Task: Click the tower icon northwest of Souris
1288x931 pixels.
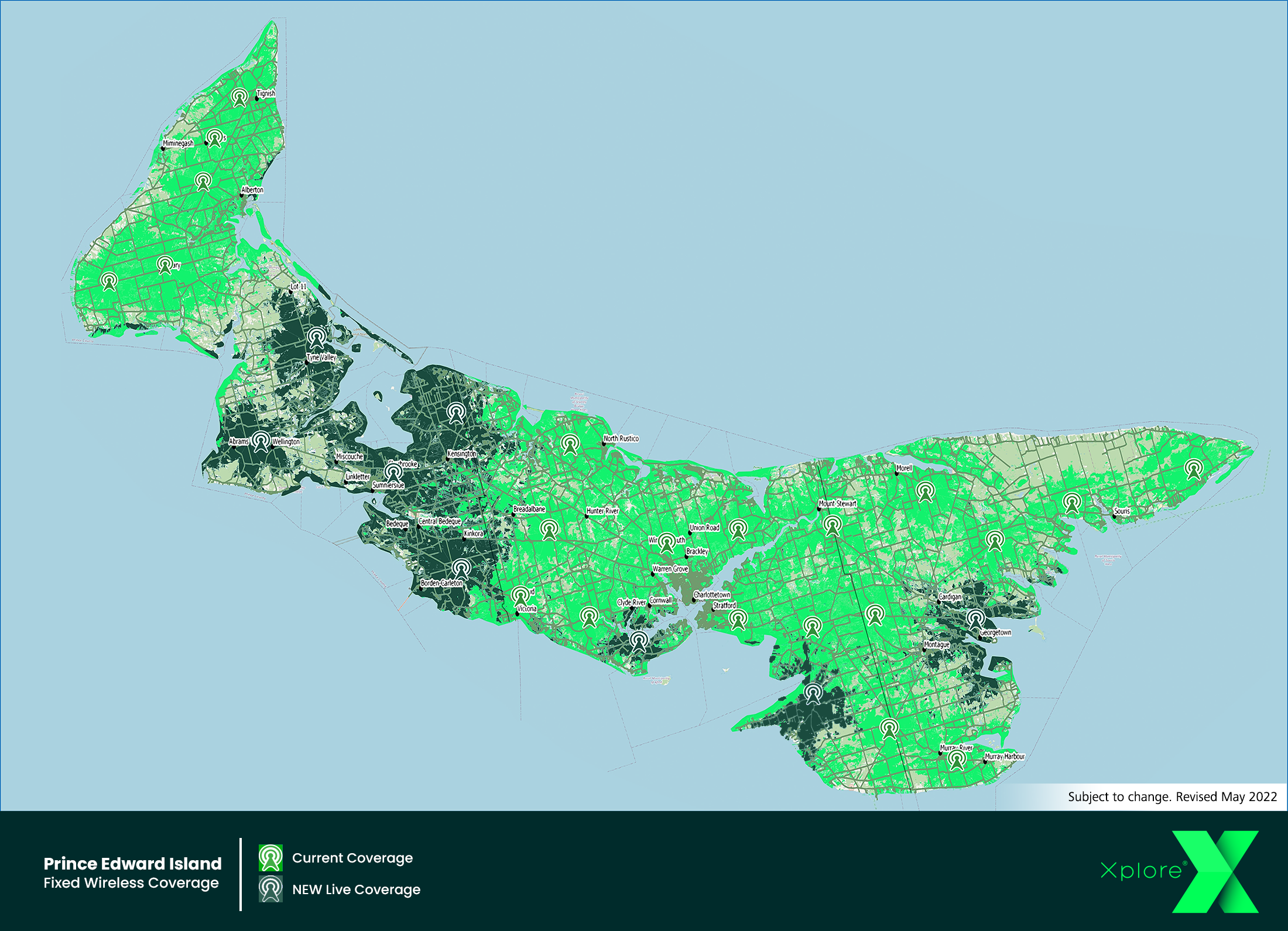Action: pos(1071,503)
